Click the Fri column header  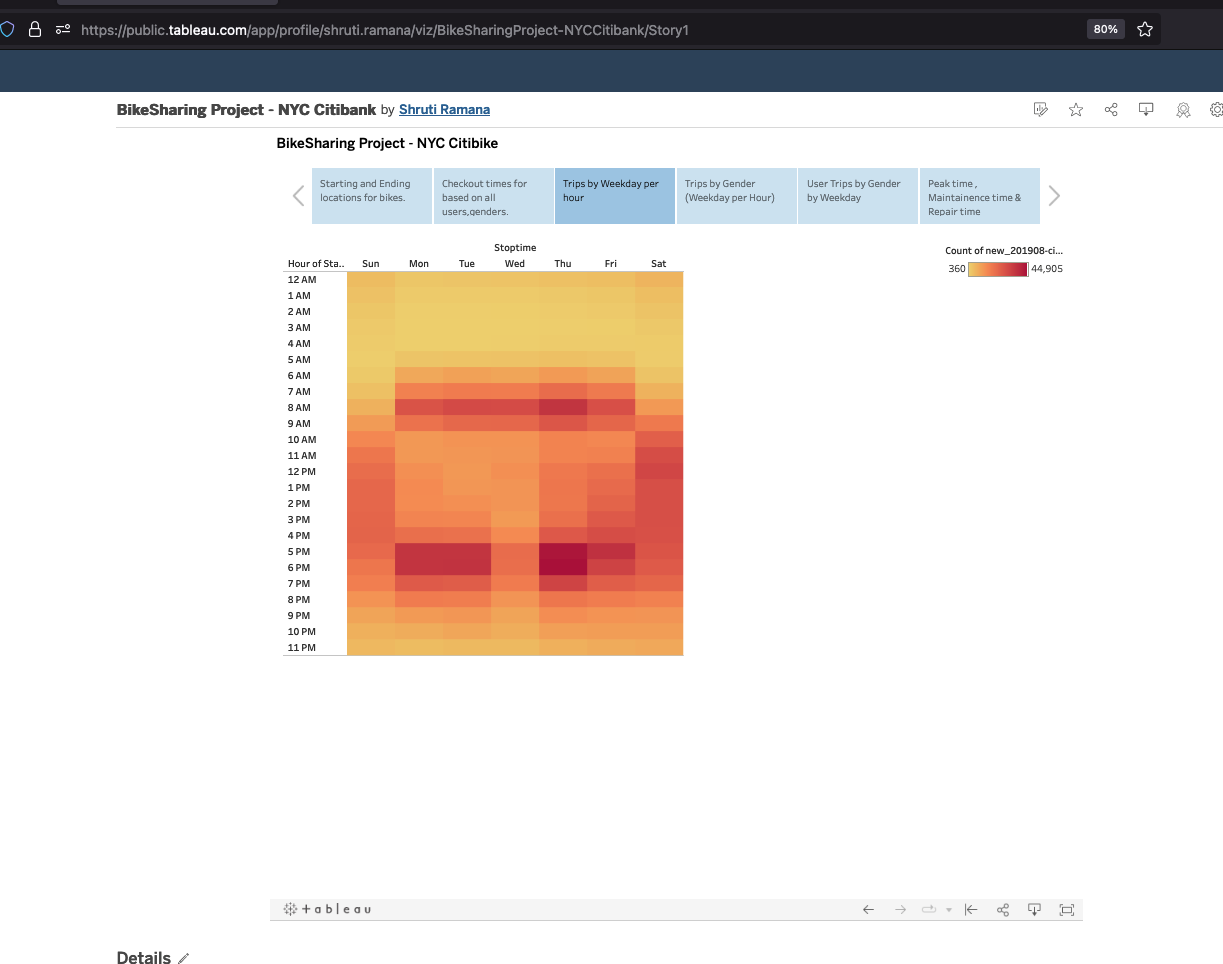[611, 264]
